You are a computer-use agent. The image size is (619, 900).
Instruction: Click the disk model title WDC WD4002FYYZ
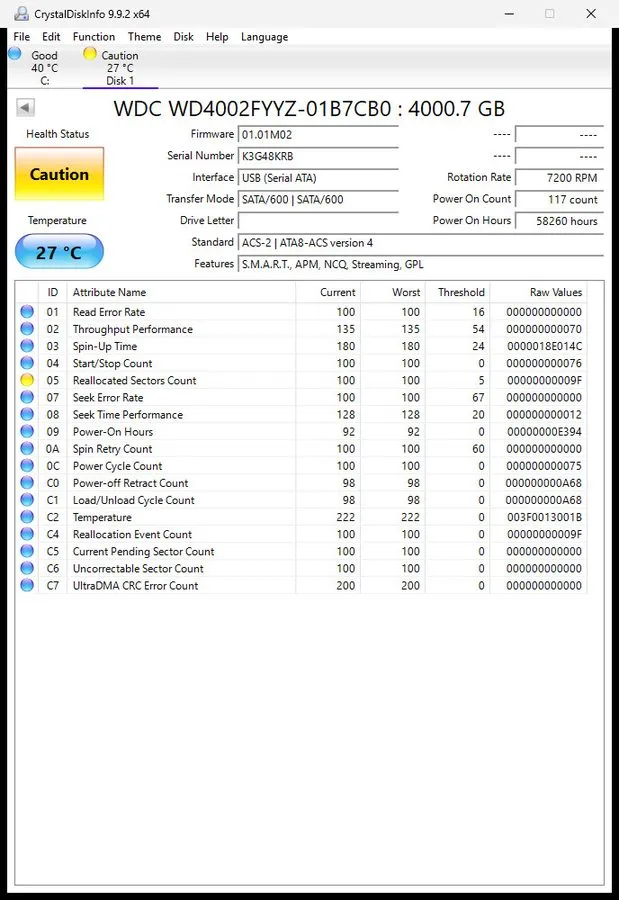click(309, 108)
